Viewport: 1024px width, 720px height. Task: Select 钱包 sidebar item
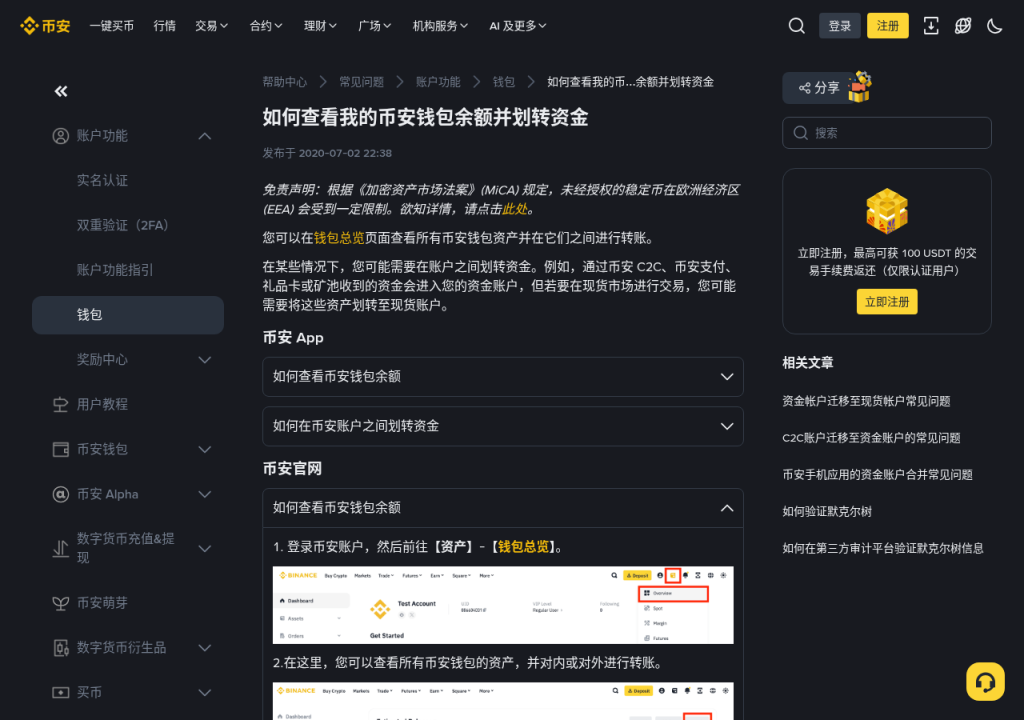click(x=128, y=315)
